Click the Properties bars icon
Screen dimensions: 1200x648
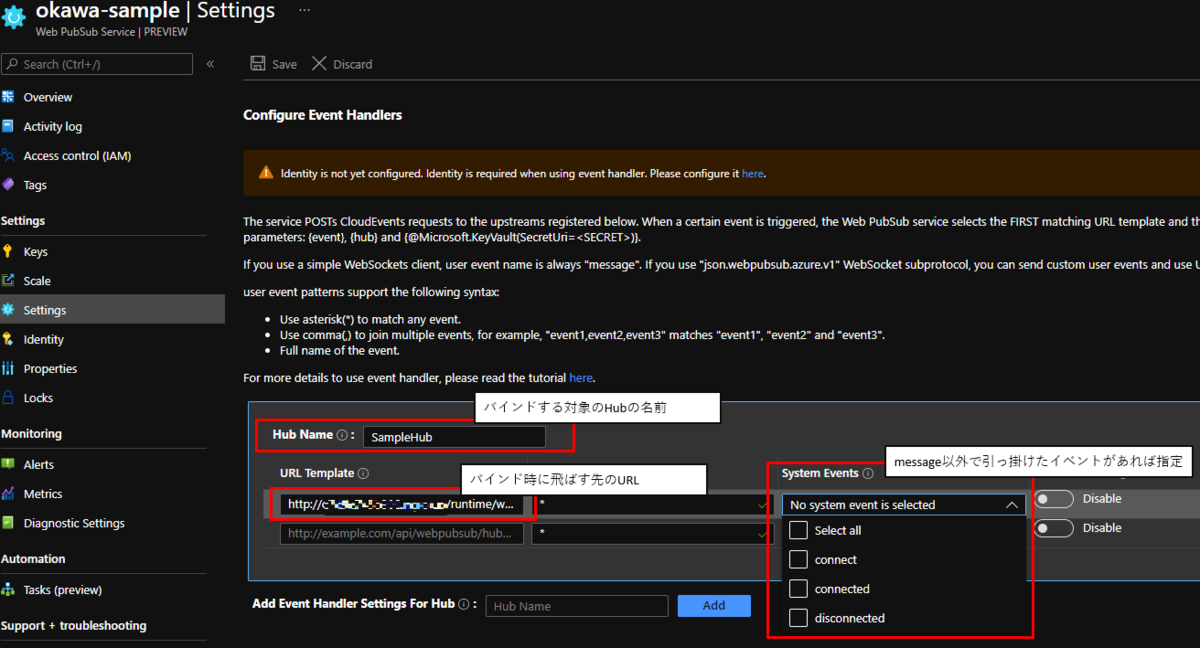point(9,368)
